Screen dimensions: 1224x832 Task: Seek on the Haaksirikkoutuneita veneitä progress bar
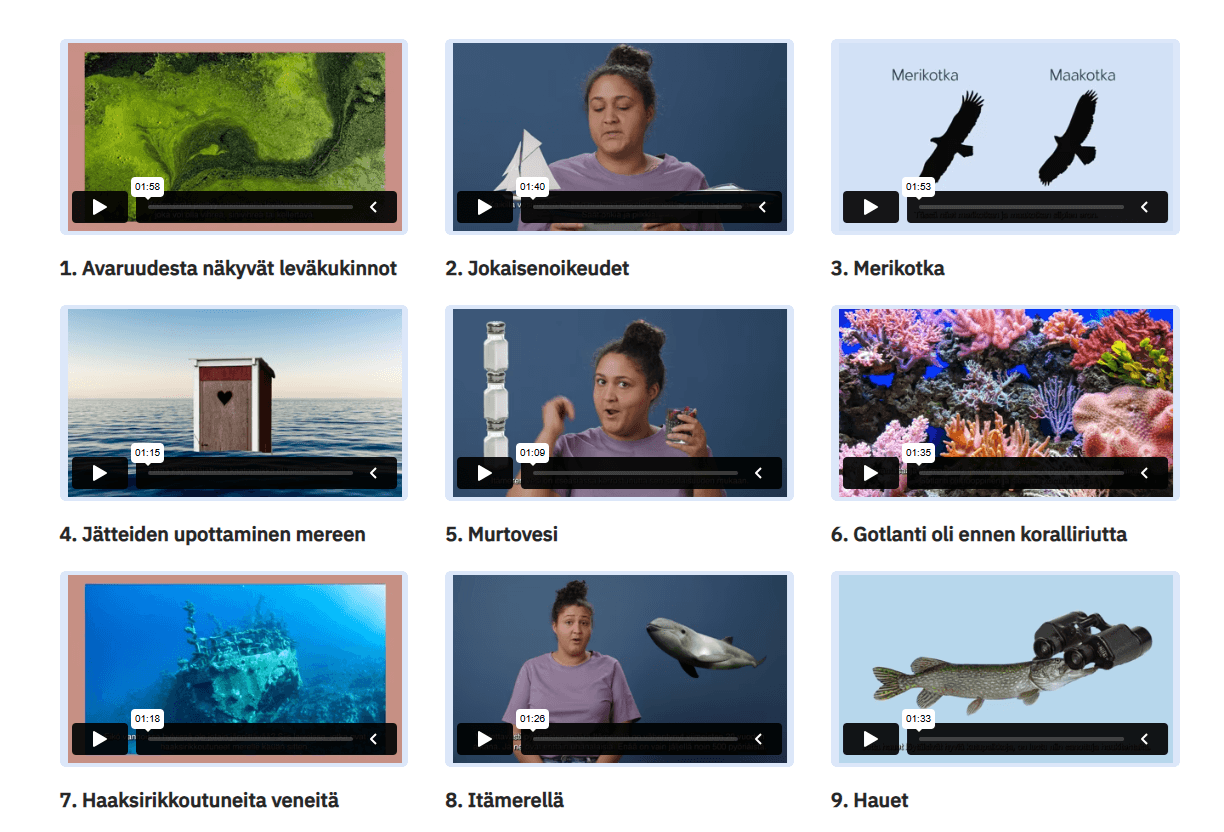[x=250, y=739]
